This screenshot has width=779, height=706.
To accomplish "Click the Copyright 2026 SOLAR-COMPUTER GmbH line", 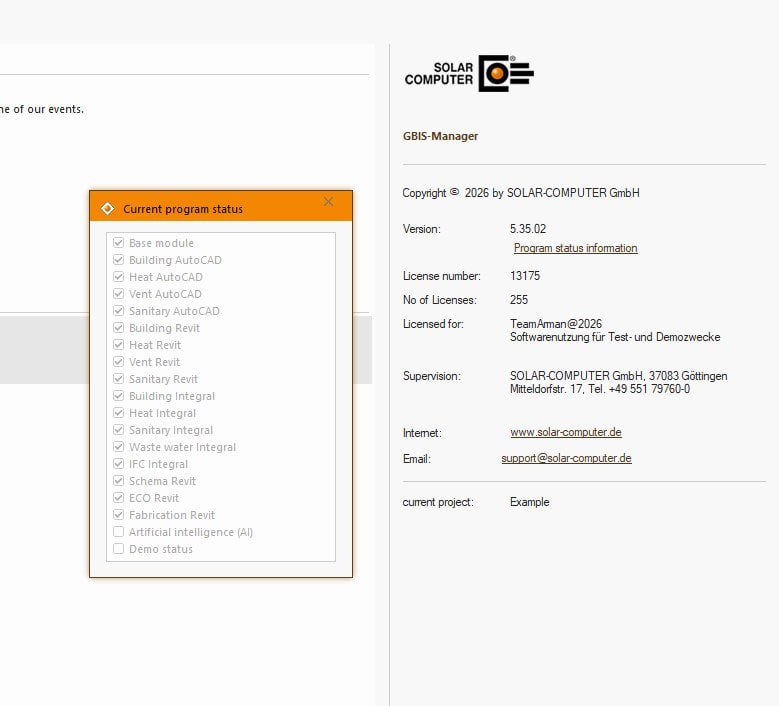I will (x=521, y=193).
